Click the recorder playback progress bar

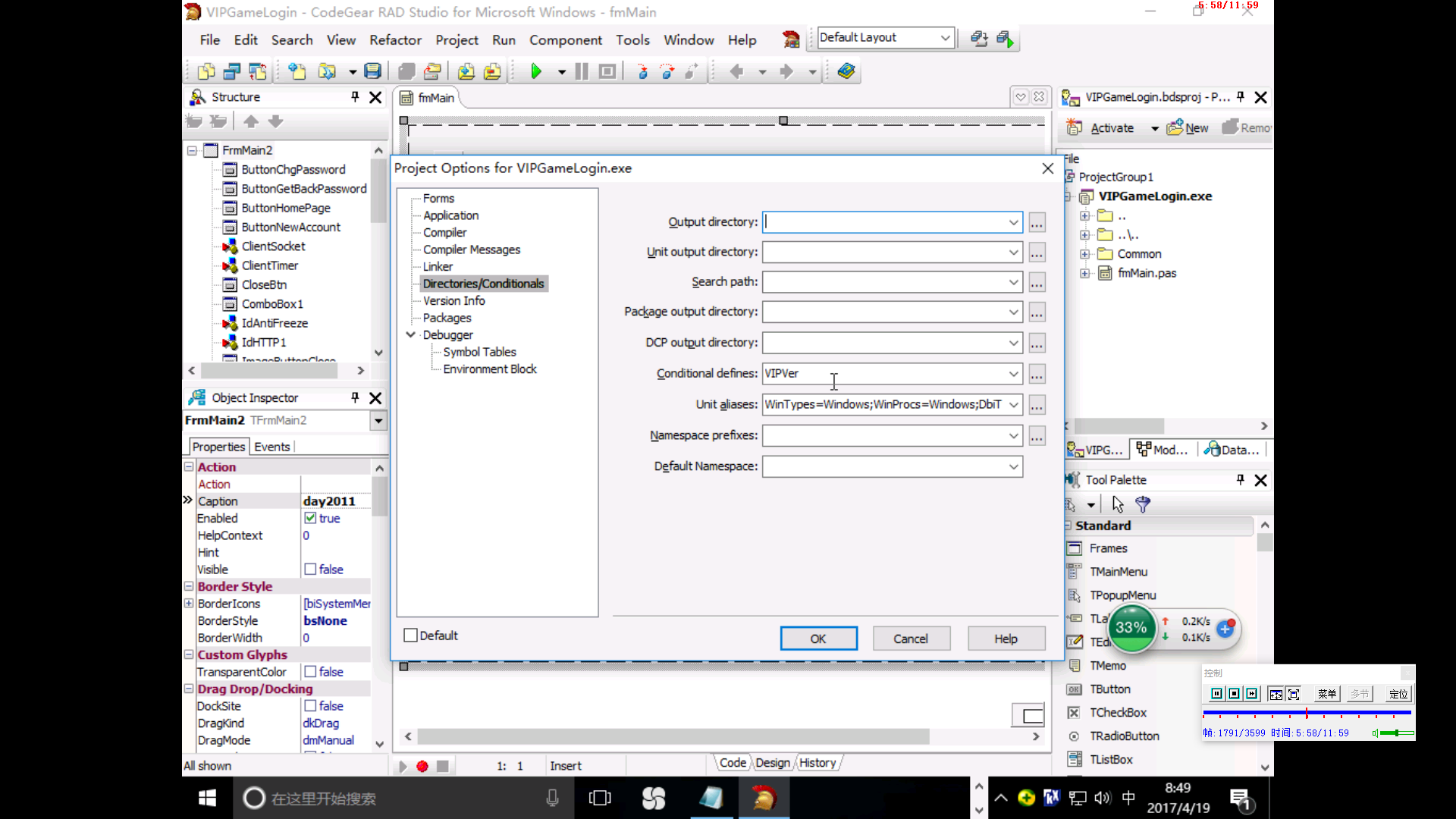click(1307, 713)
